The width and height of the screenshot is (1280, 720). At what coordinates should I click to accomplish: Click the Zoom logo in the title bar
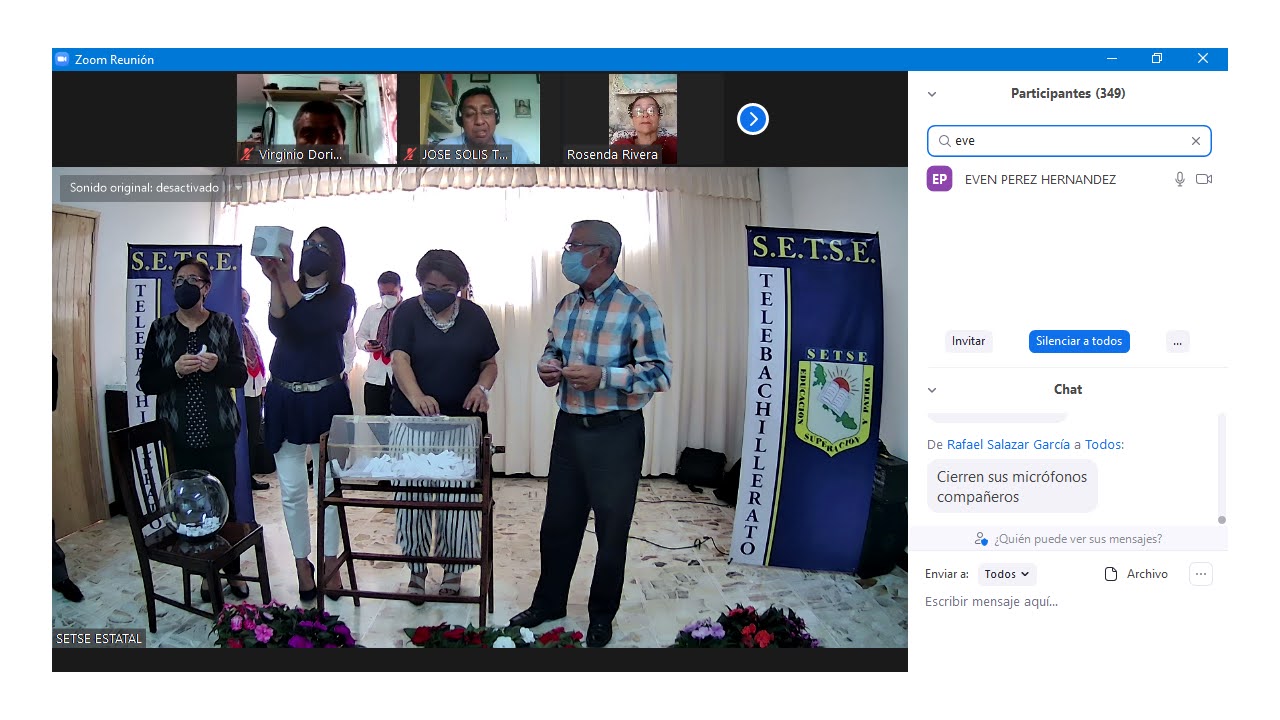coord(62,59)
